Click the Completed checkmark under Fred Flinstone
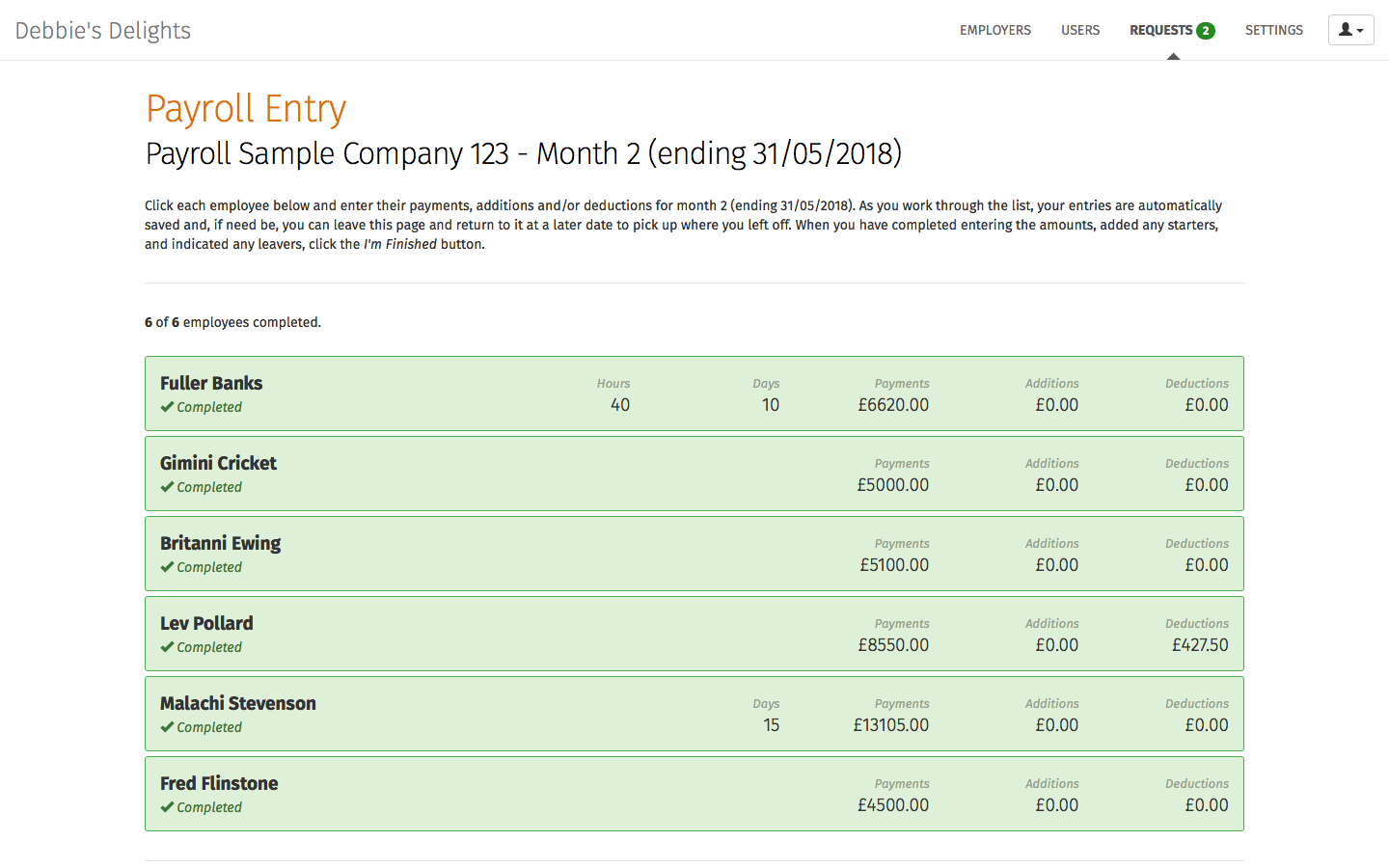This screenshot has height=868, width=1389. (x=168, y=807)
